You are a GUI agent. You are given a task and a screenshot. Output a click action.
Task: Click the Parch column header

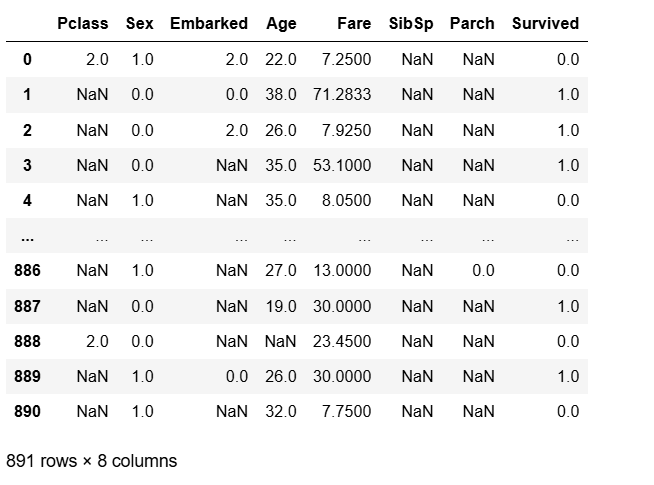coord(472,23)
